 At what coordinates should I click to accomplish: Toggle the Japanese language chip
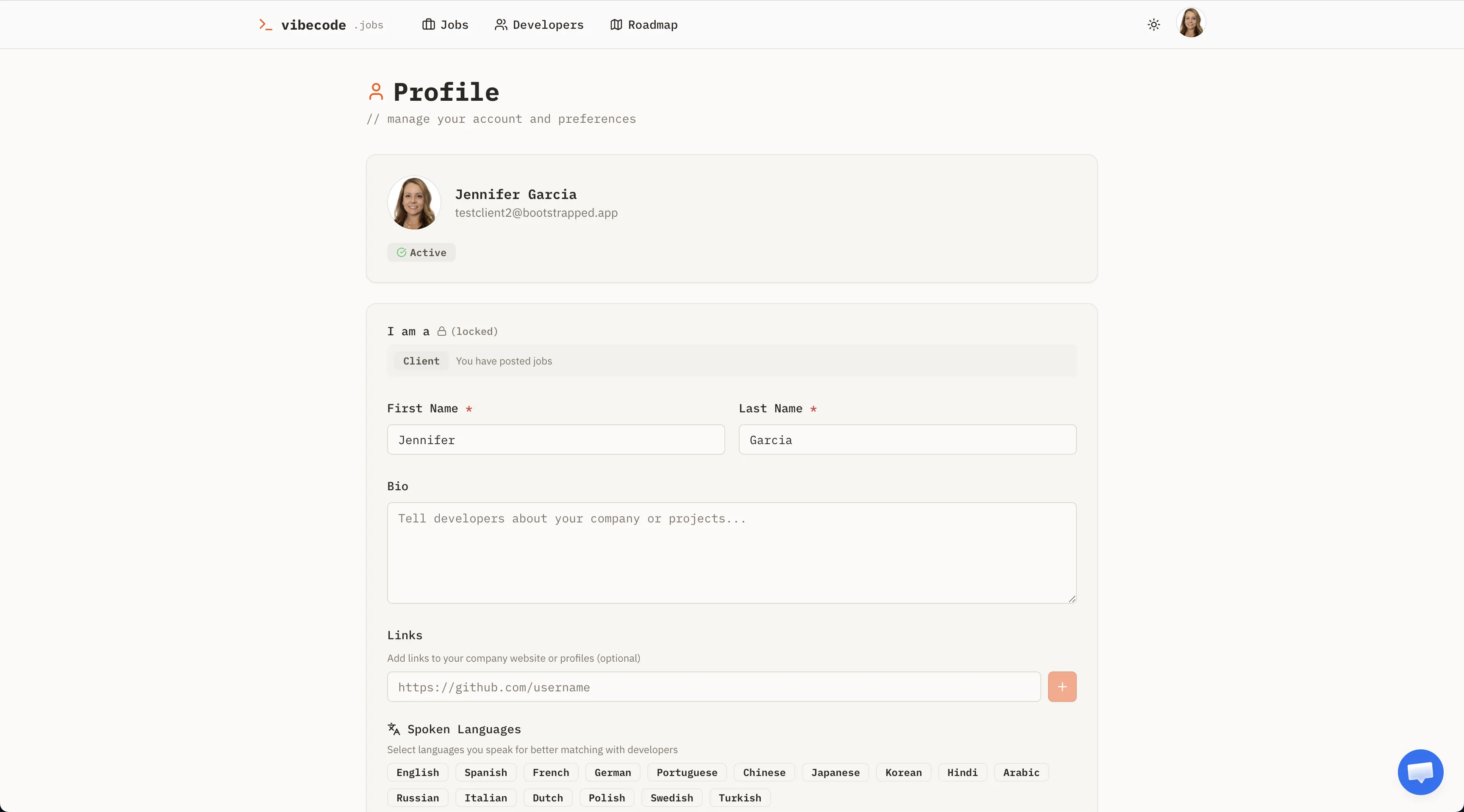click(835, 772)
